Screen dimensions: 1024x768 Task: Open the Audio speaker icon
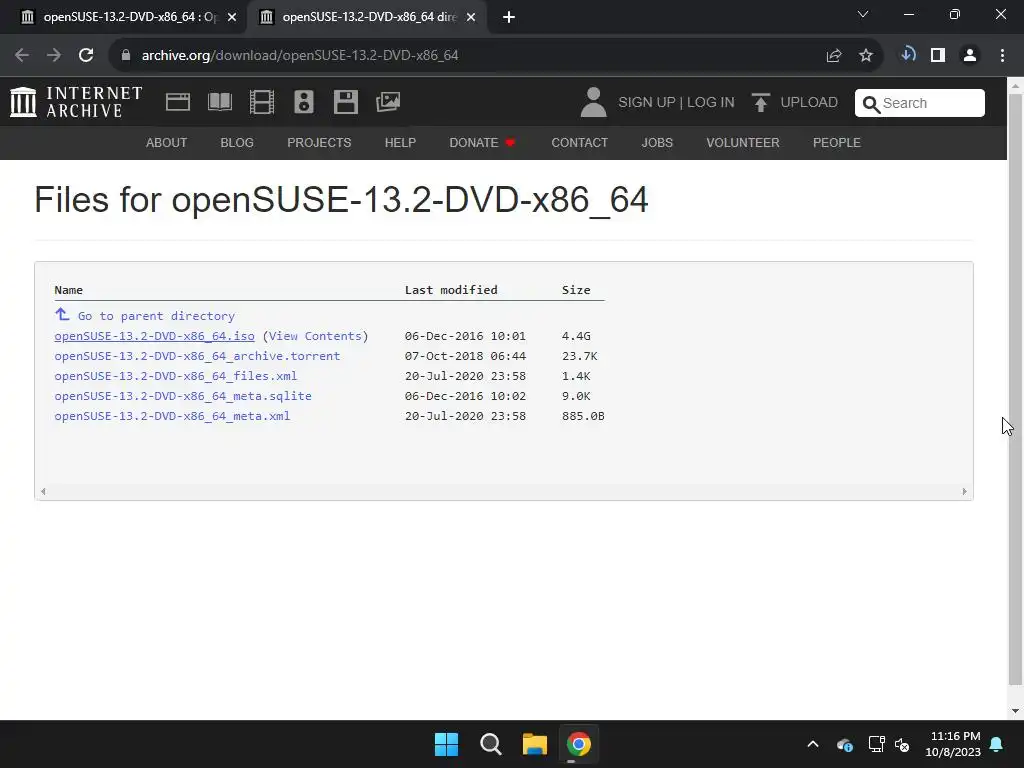304,103
